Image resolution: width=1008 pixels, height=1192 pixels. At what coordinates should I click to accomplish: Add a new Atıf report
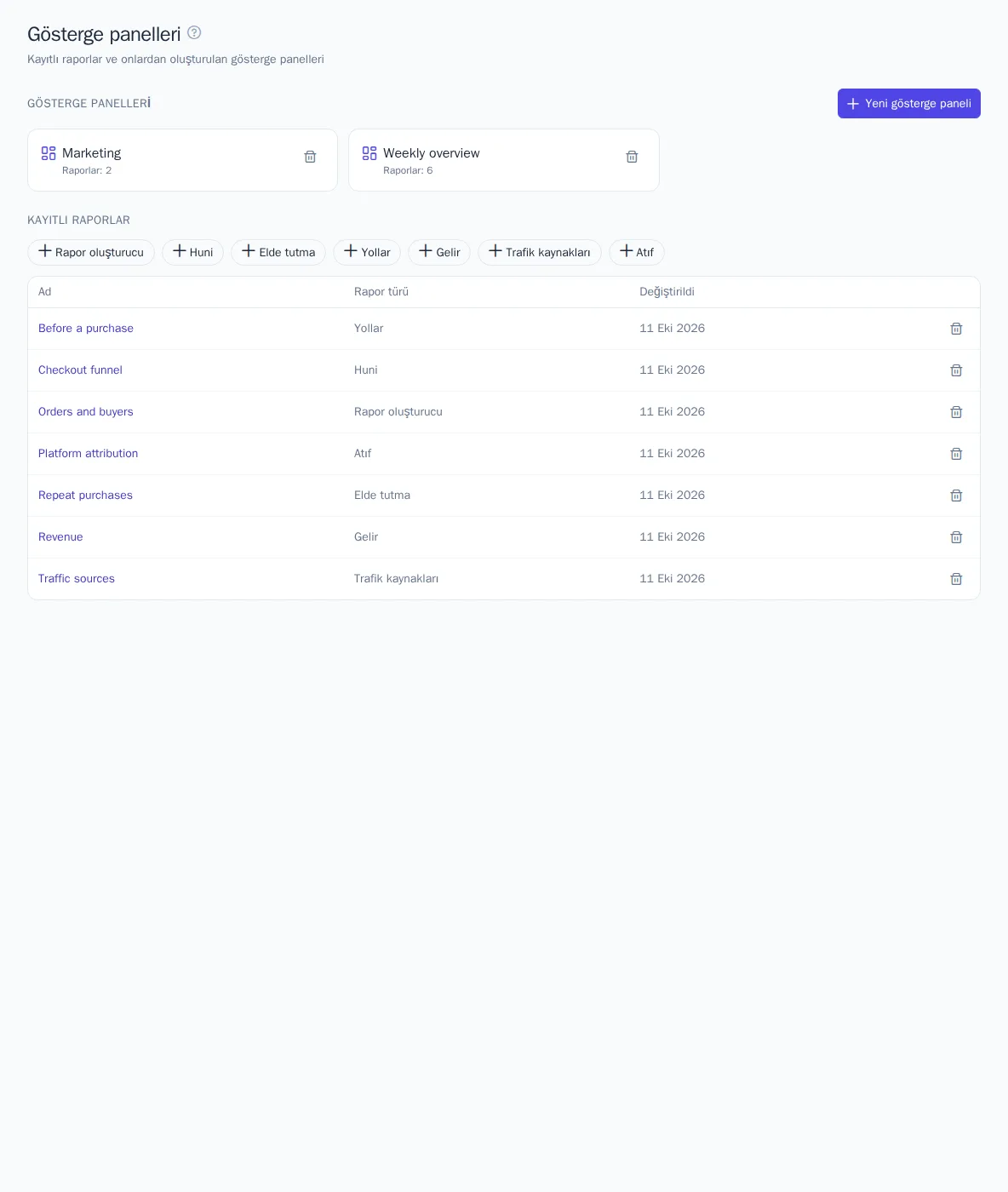637,252
